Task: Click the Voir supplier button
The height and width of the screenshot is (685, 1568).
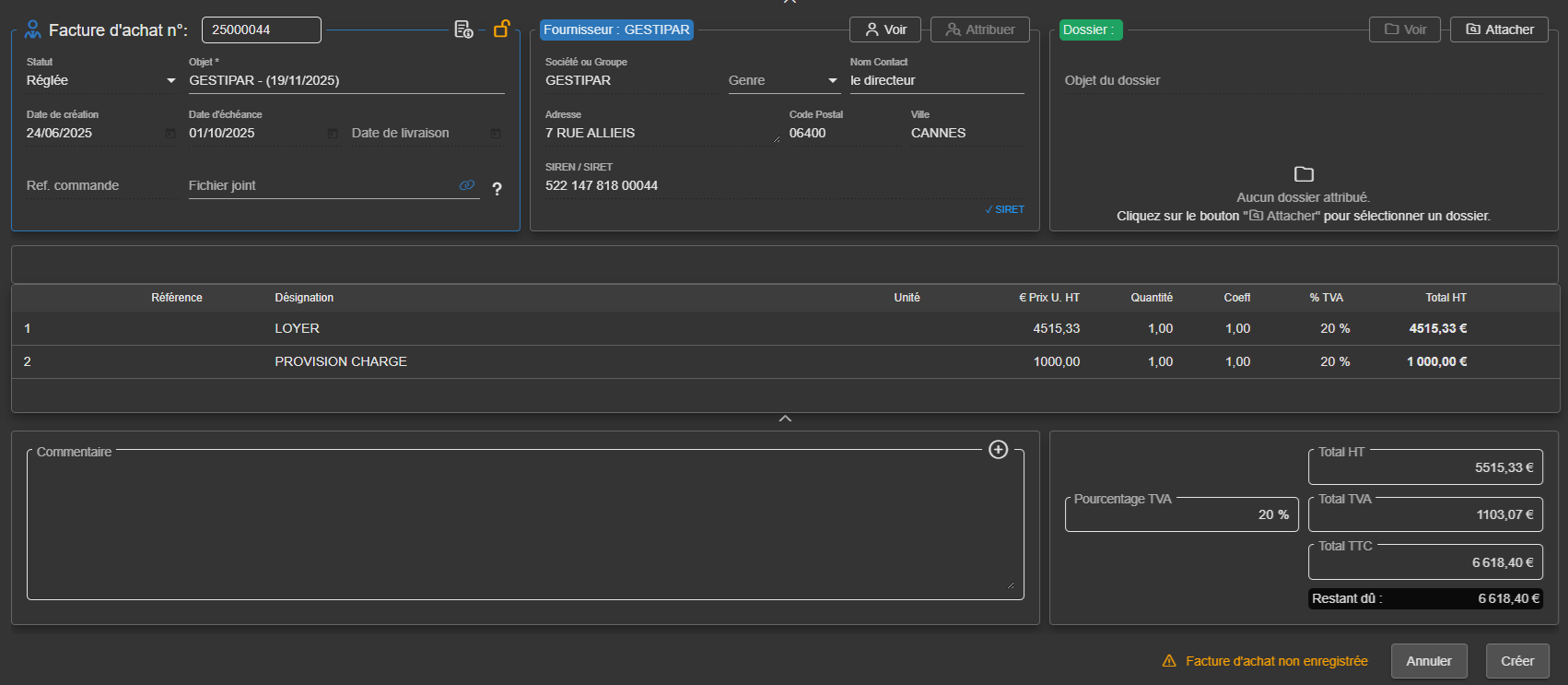Action: [x=885, y=30]
